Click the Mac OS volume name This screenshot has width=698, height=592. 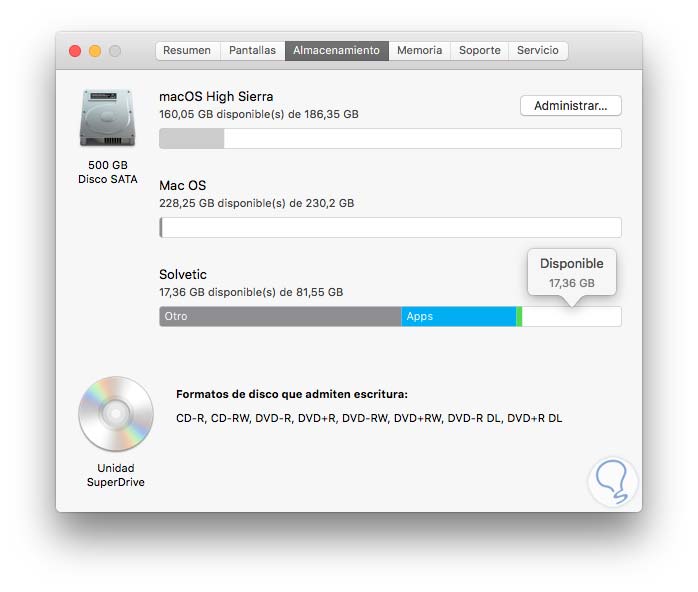183,186
